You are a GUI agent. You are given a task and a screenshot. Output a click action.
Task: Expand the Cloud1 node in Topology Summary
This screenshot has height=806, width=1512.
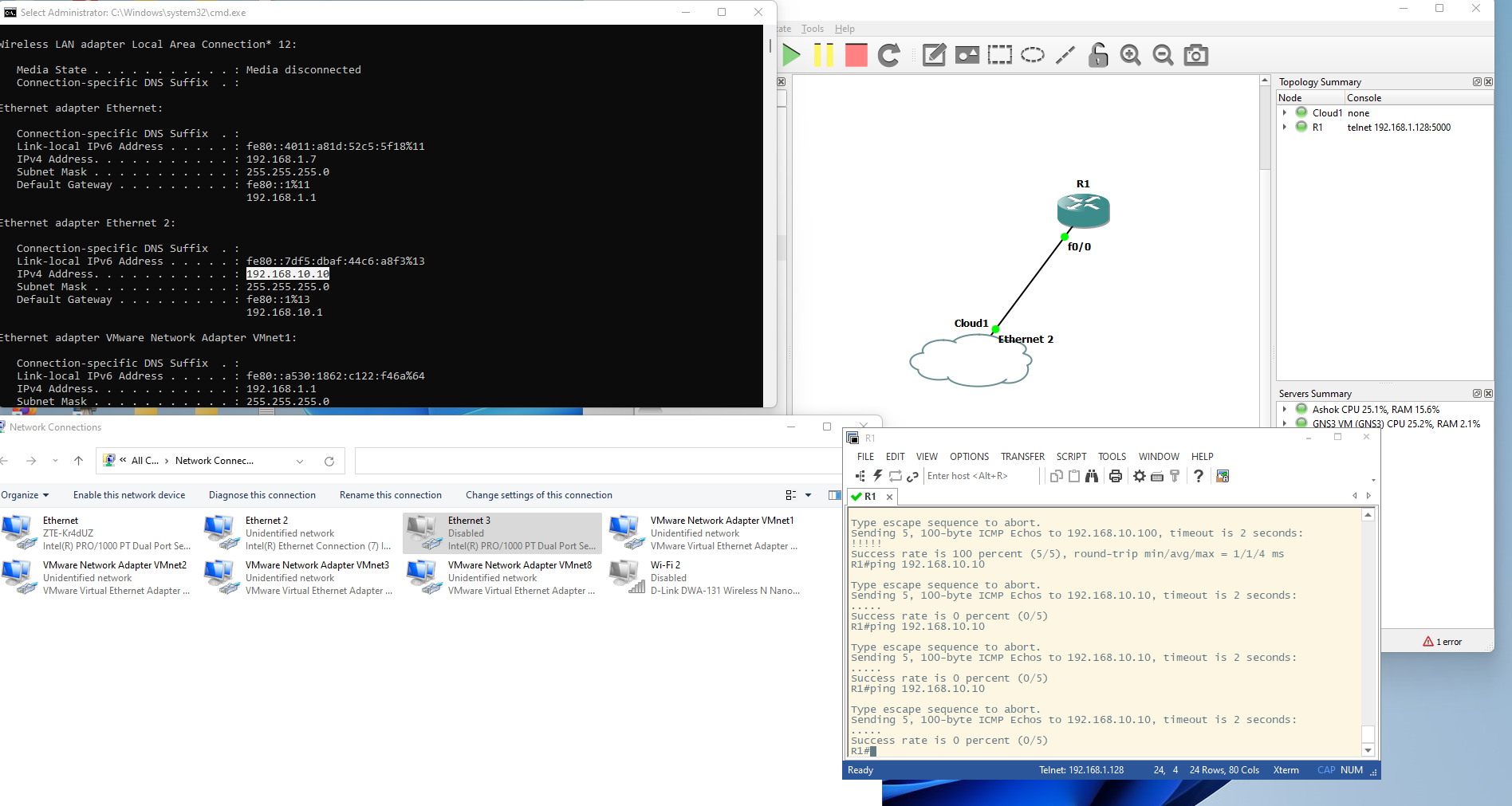click(1284, 112)
